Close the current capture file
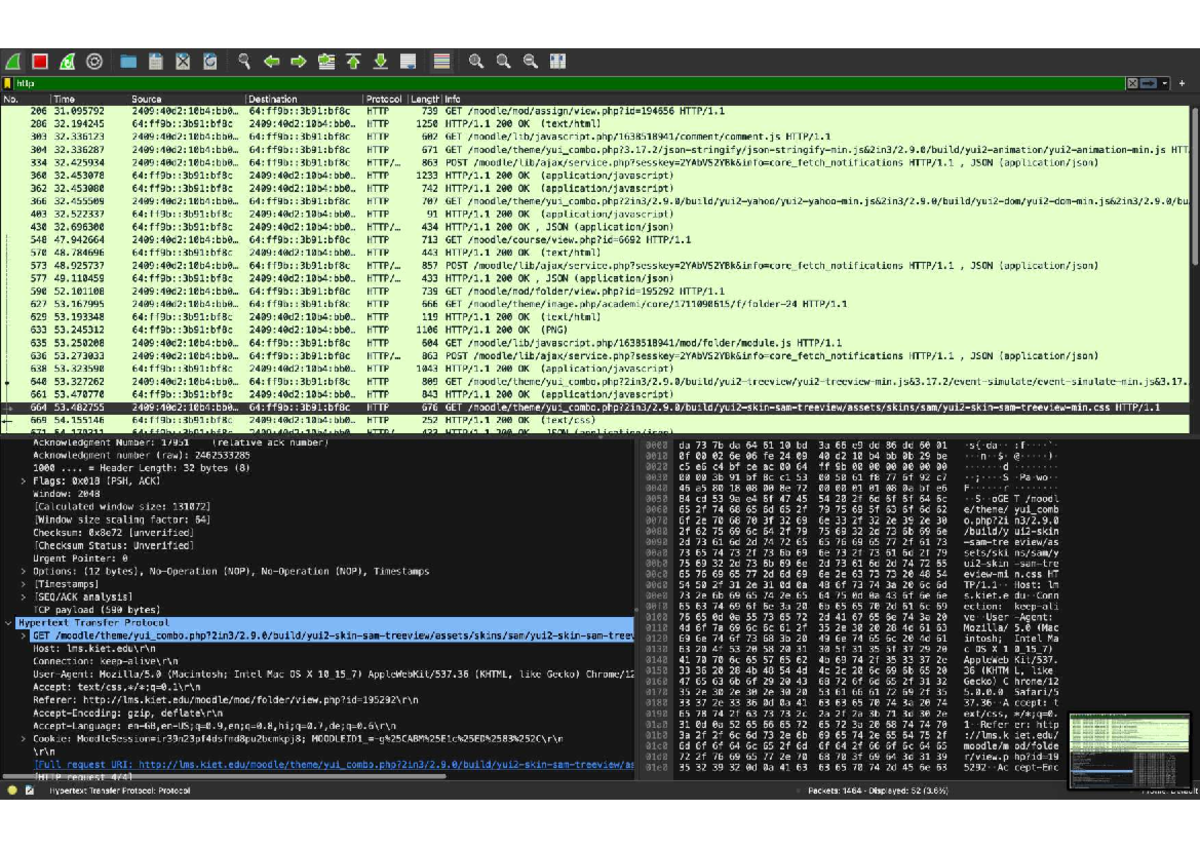The image size is (1200, 848). (x=183, y=61)
